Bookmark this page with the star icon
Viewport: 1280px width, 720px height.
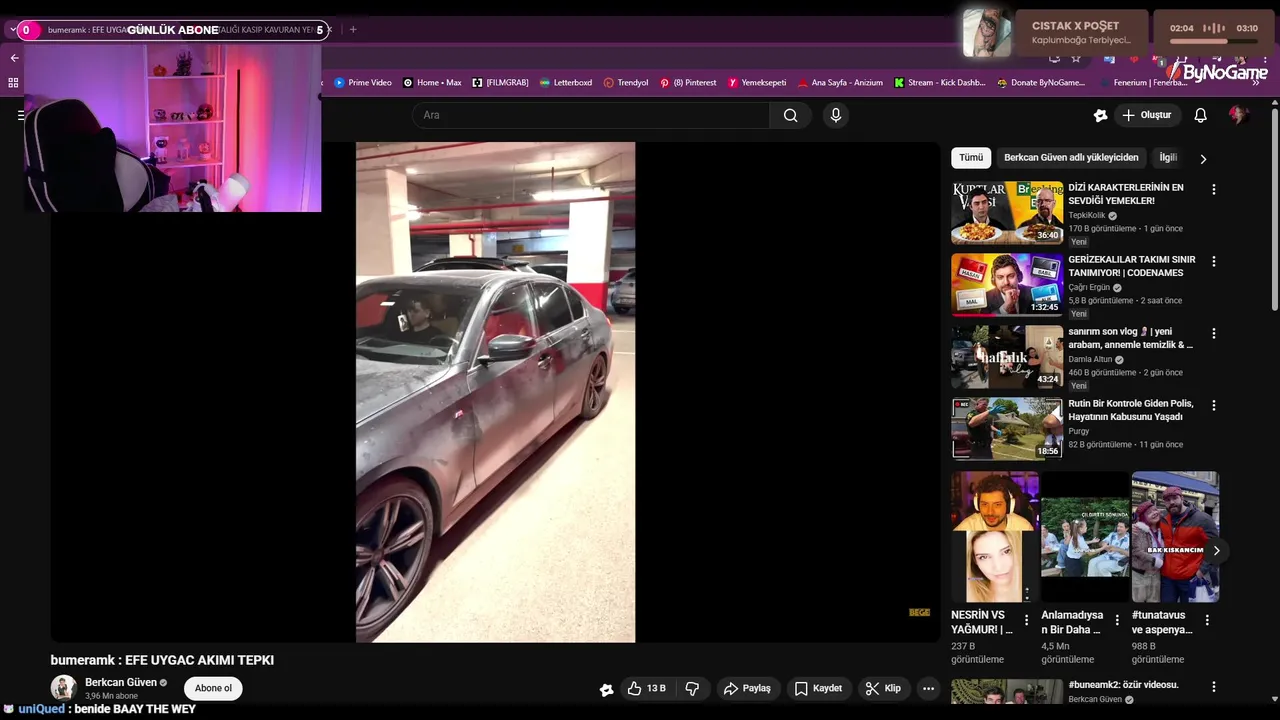[1076, 58]
